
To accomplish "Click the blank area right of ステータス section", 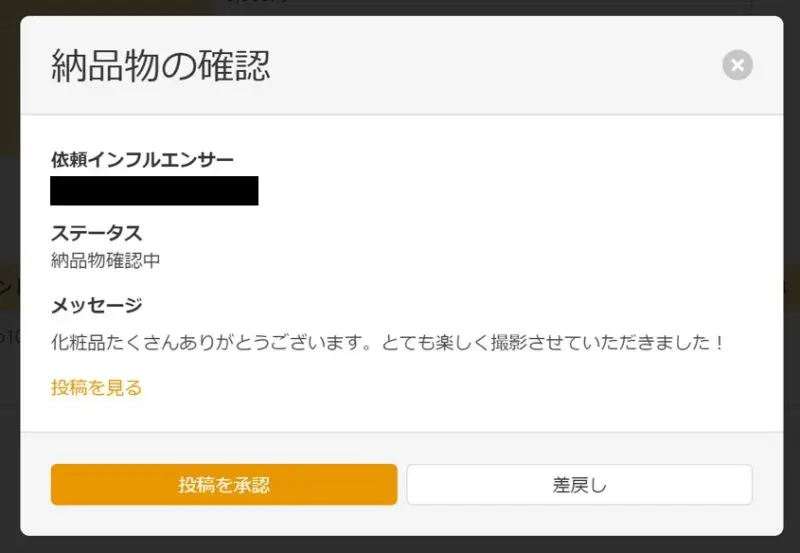I will [459, 247].
